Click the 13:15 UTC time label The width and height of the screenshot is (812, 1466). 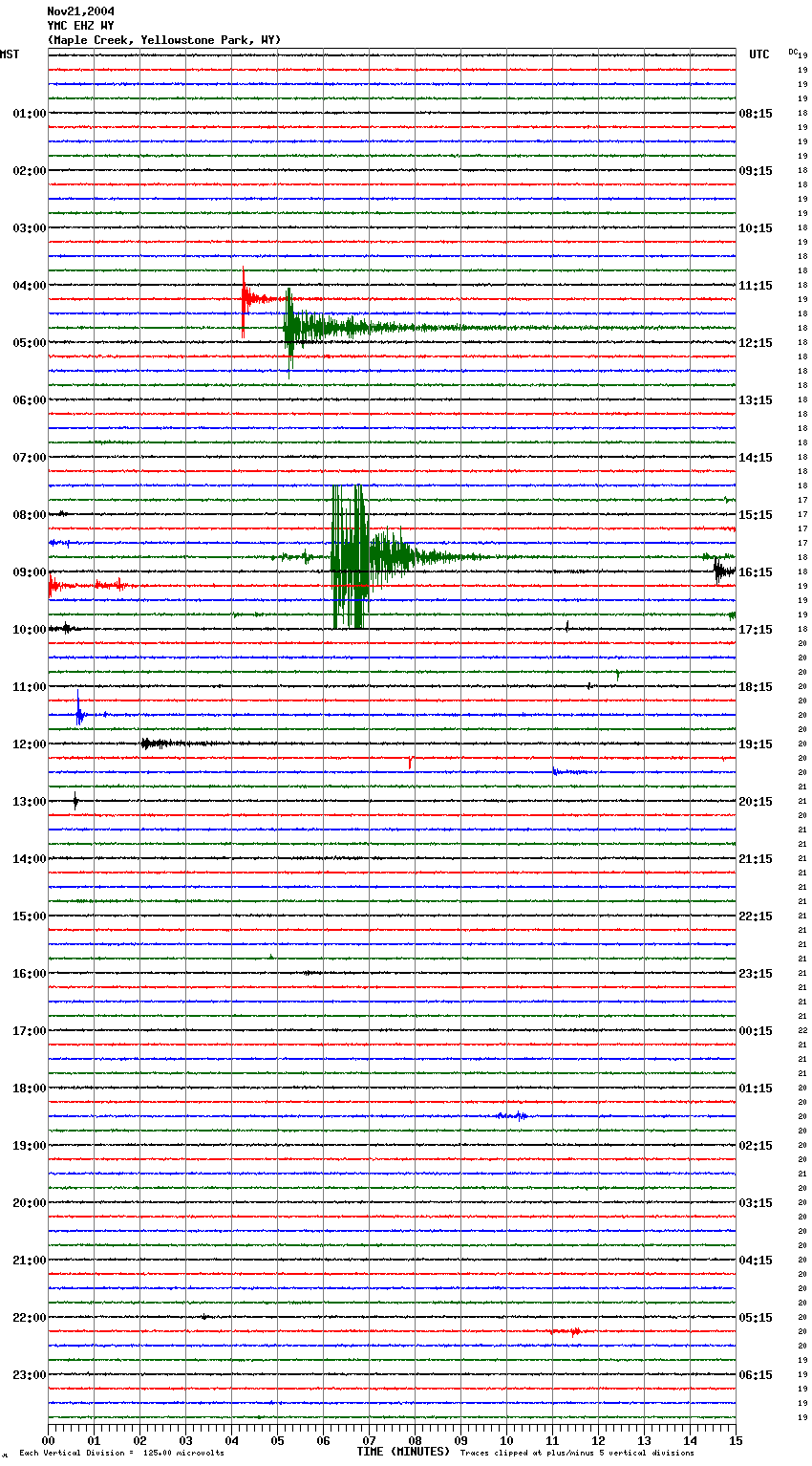coord(756,400)
